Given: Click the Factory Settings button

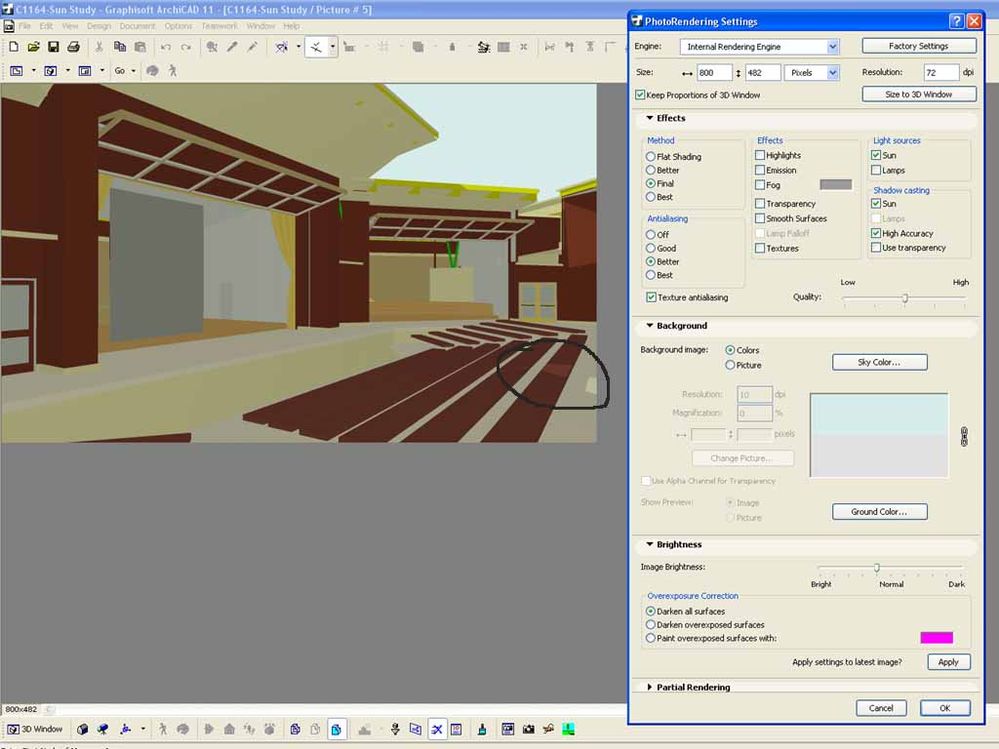Looking at the screenshot, I should [918, 46].
